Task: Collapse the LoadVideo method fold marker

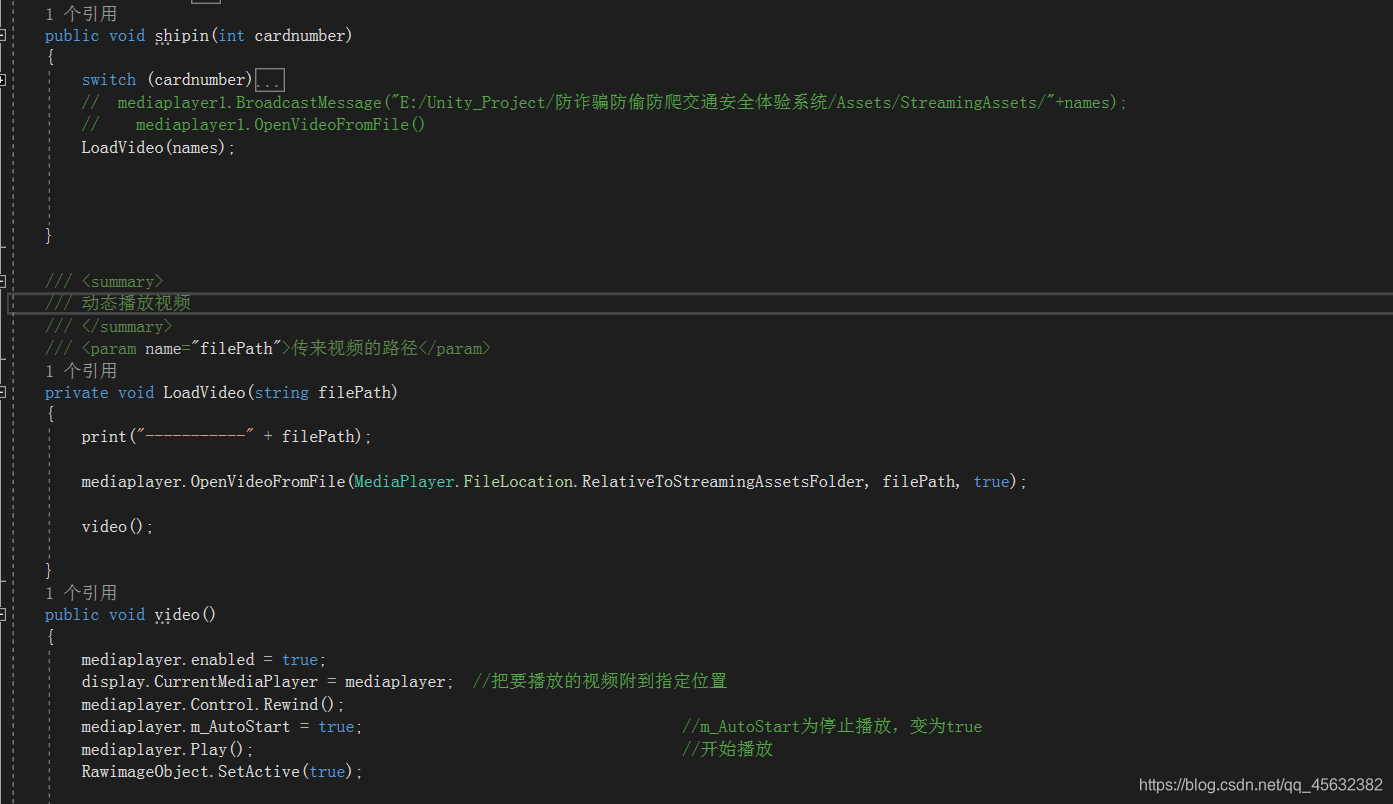Action: click(3, 392)
